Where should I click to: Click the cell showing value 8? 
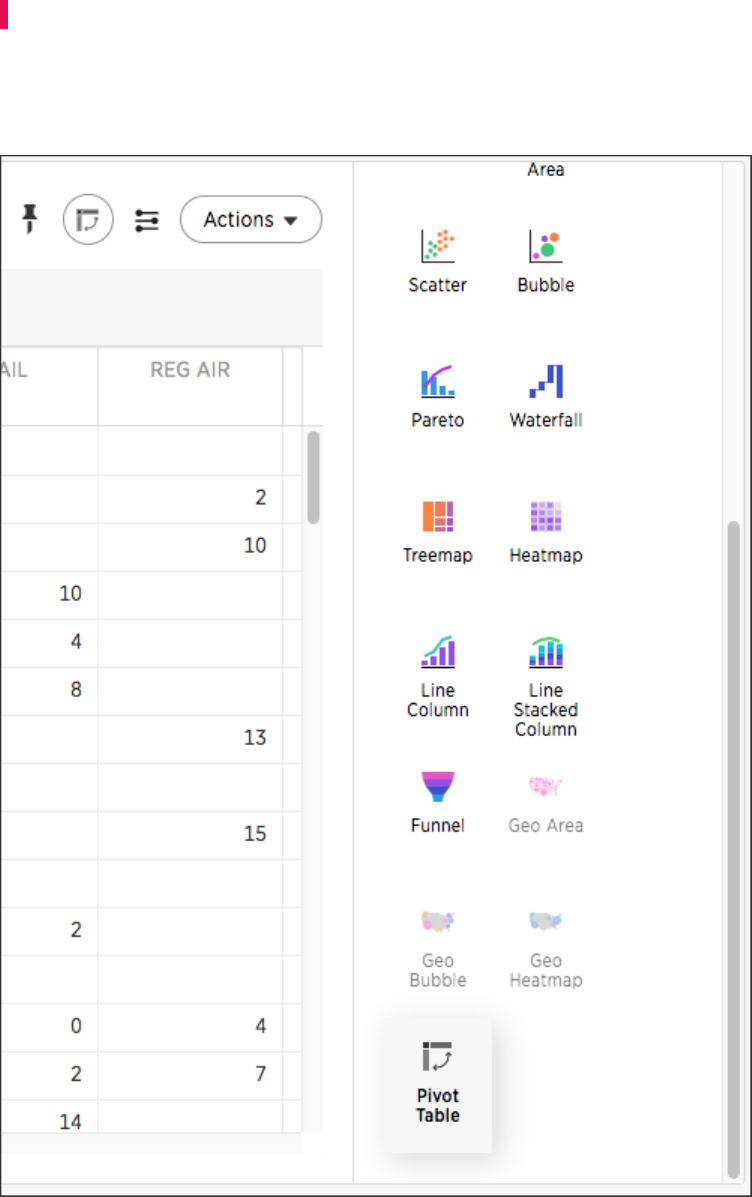click(x=49, y=690)
